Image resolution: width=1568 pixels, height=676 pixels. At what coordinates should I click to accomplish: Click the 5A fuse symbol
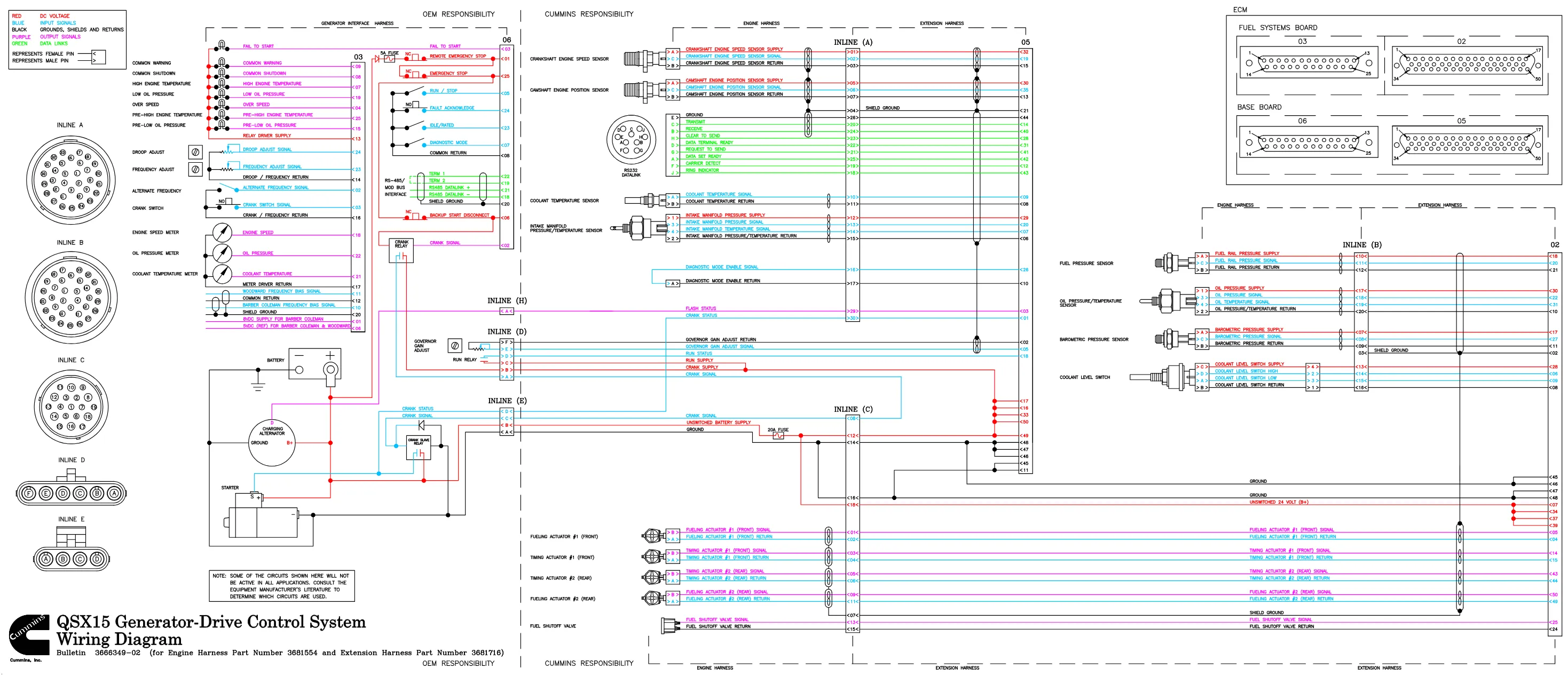tap(389, 59)
